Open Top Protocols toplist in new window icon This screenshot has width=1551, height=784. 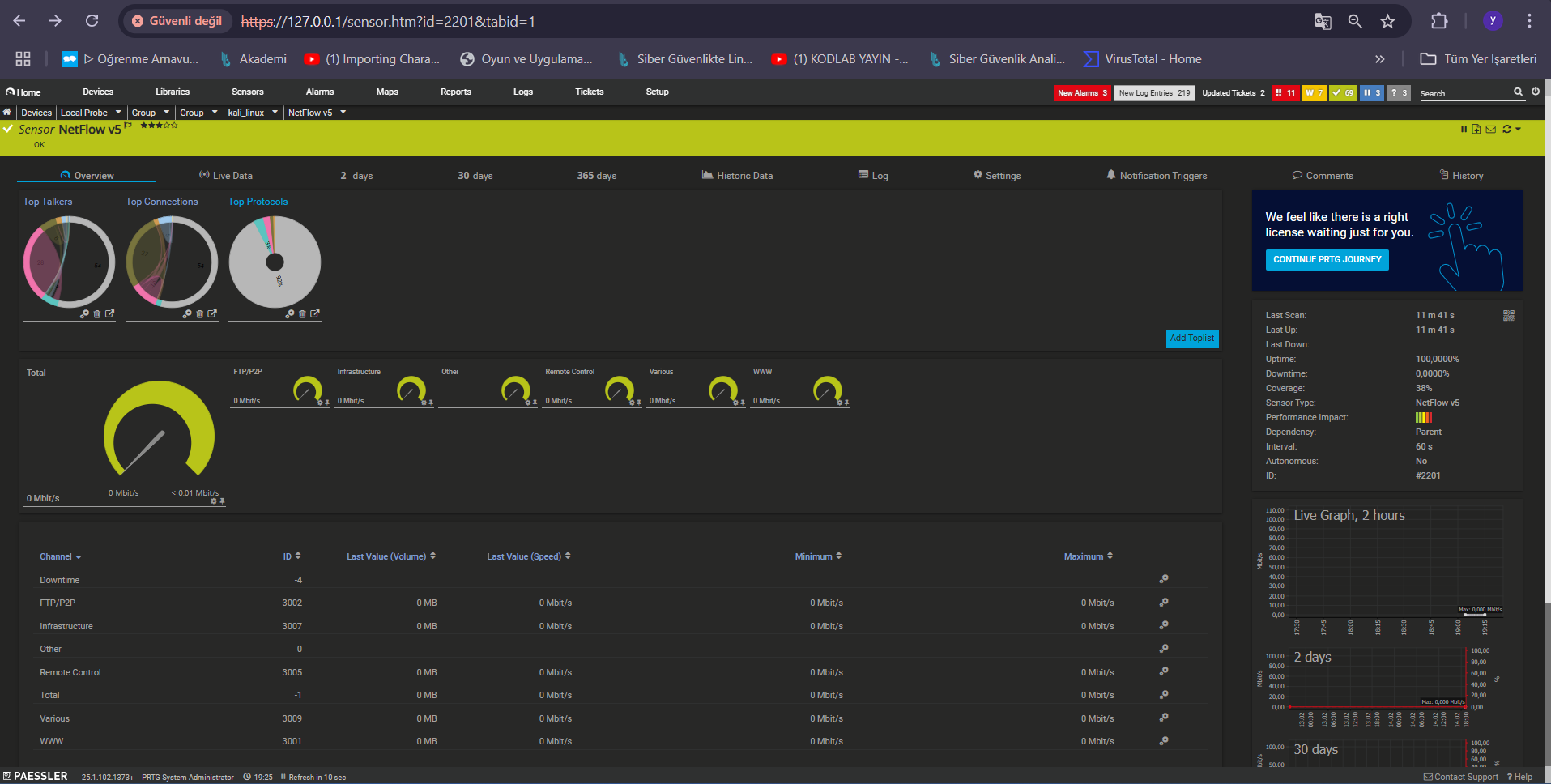point(315,314)
